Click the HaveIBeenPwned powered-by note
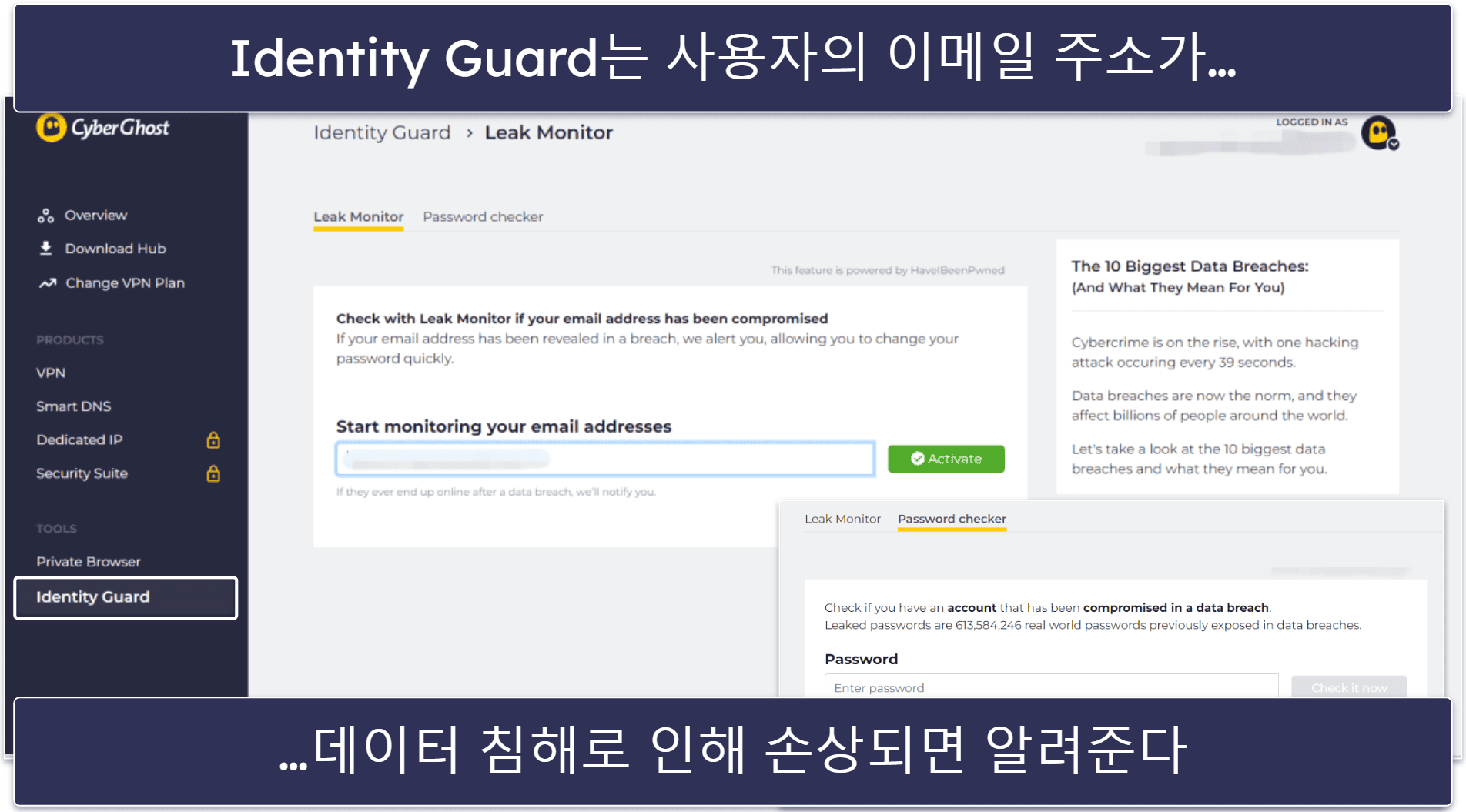This screenshot has height=812, width=1466. [x=888, y=270]
